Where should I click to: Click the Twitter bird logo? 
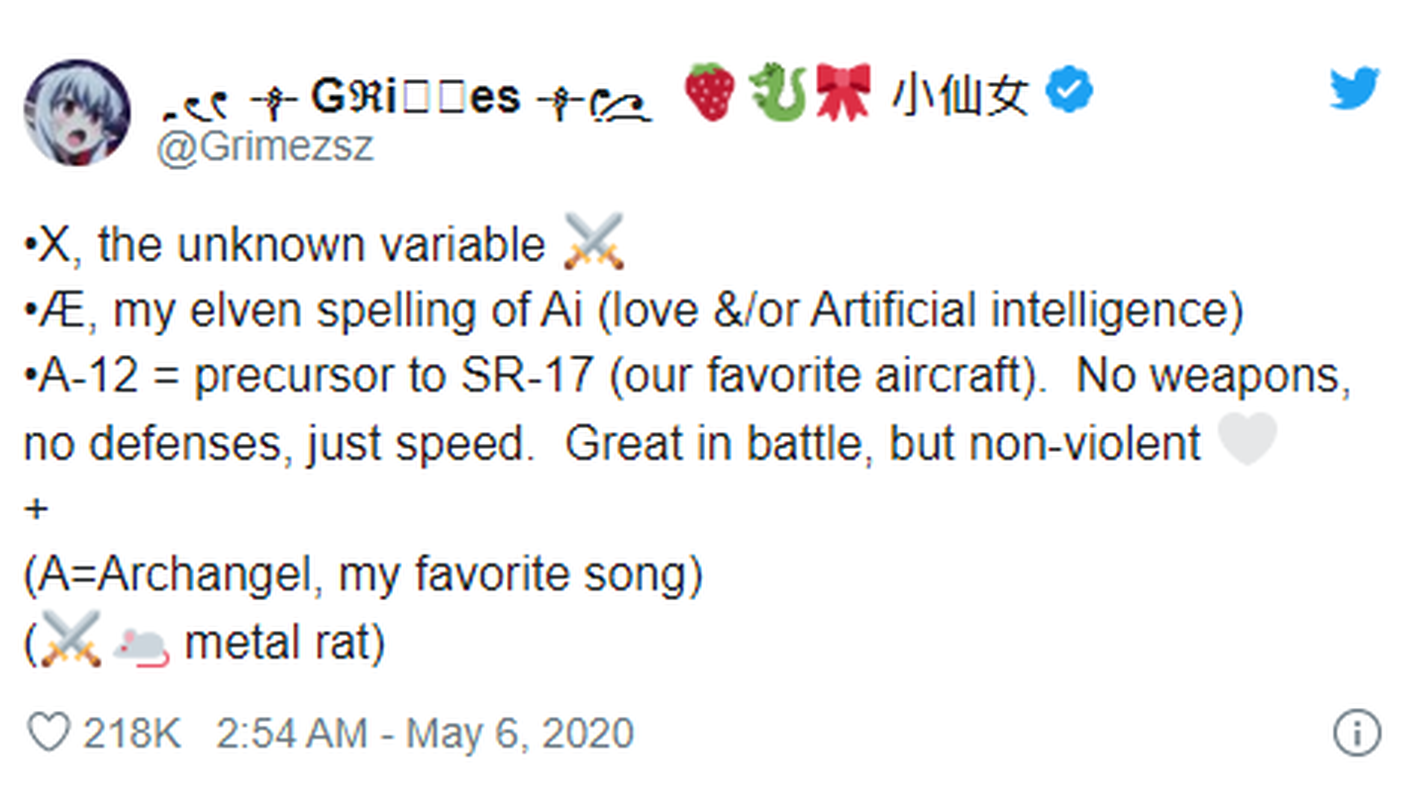(x=1354, y=89)
